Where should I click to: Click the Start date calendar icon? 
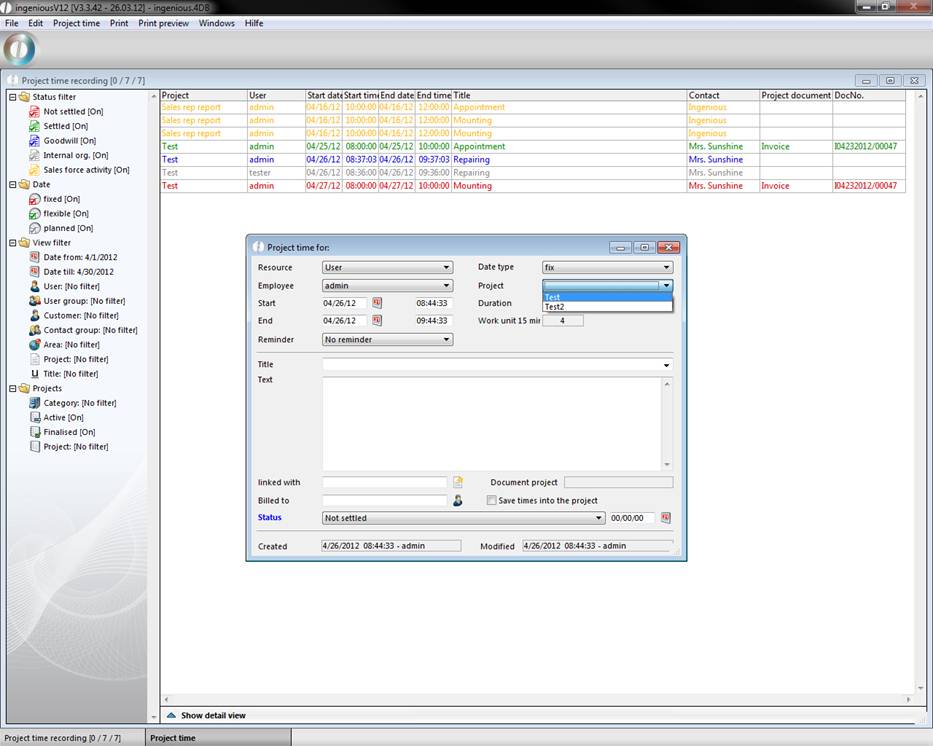(378, 303)
